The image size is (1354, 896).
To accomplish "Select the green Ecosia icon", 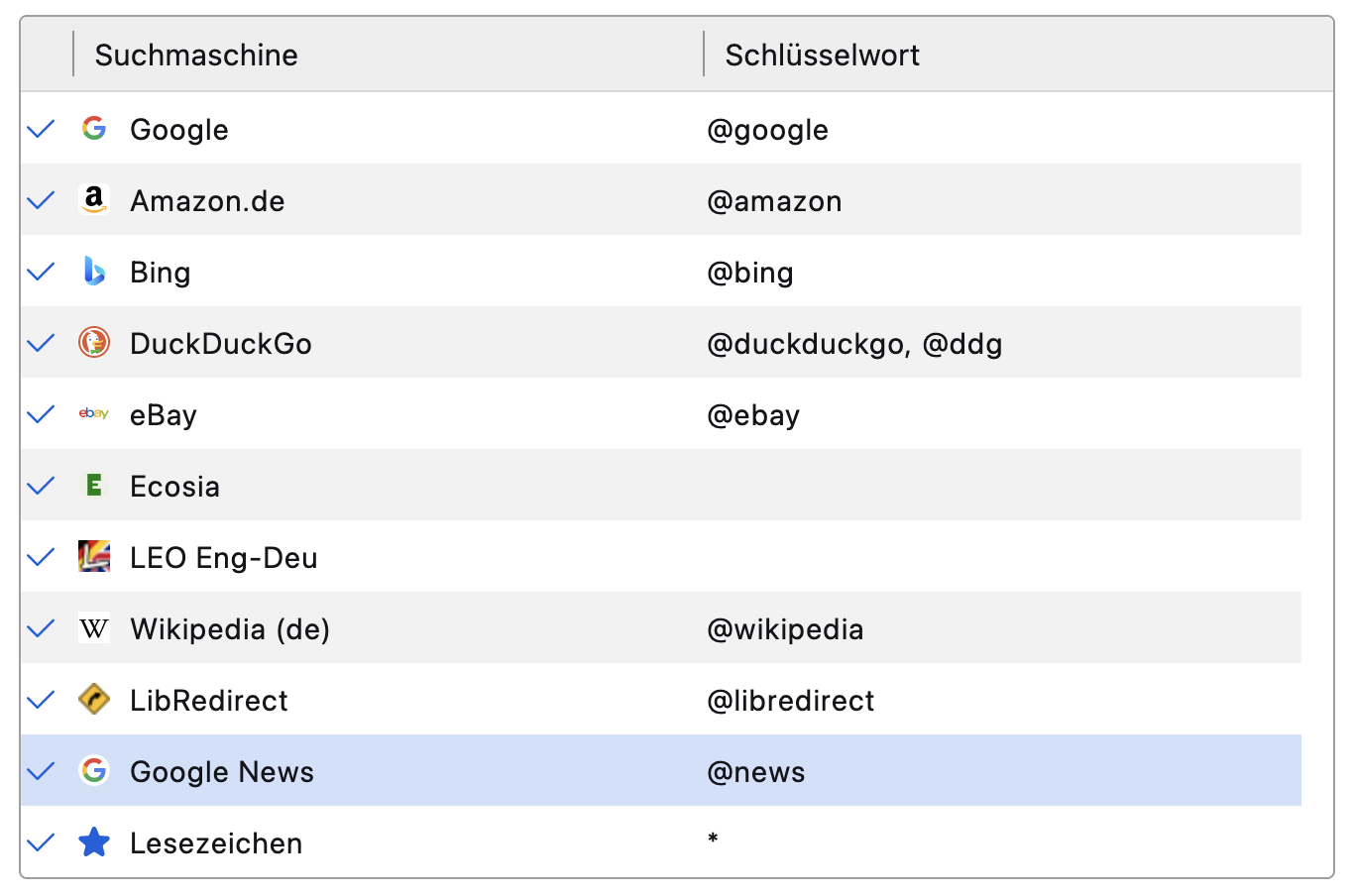I will click(x=94, y=486).
